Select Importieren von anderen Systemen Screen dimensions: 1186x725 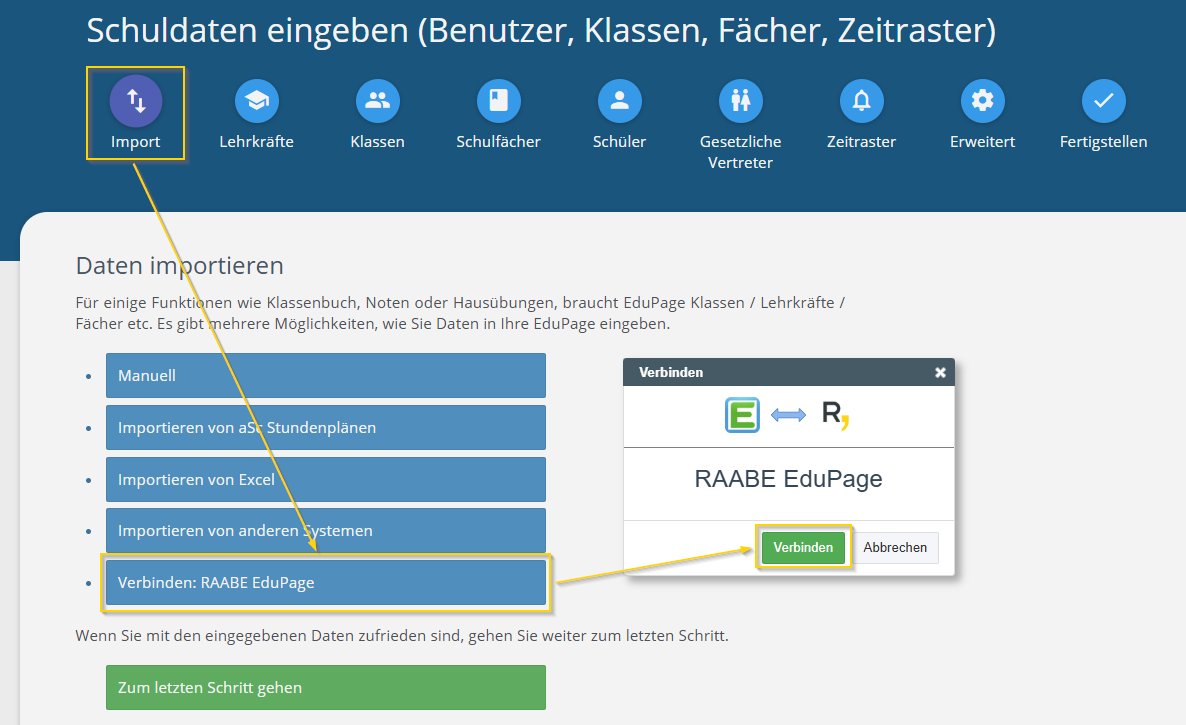pos(326,531)
